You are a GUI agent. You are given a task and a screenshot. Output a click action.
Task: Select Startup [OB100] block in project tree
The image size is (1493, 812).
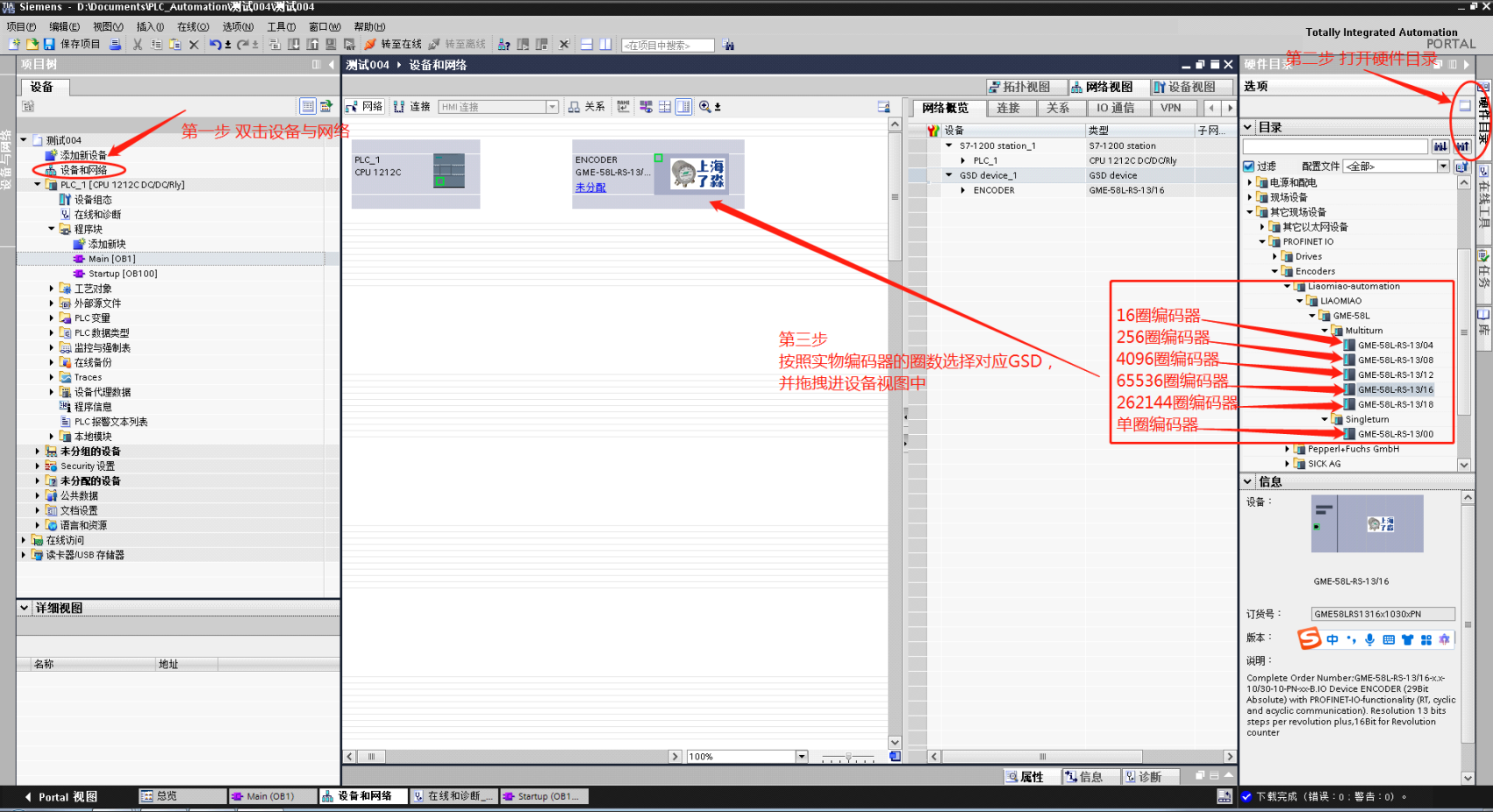point(122,274)
